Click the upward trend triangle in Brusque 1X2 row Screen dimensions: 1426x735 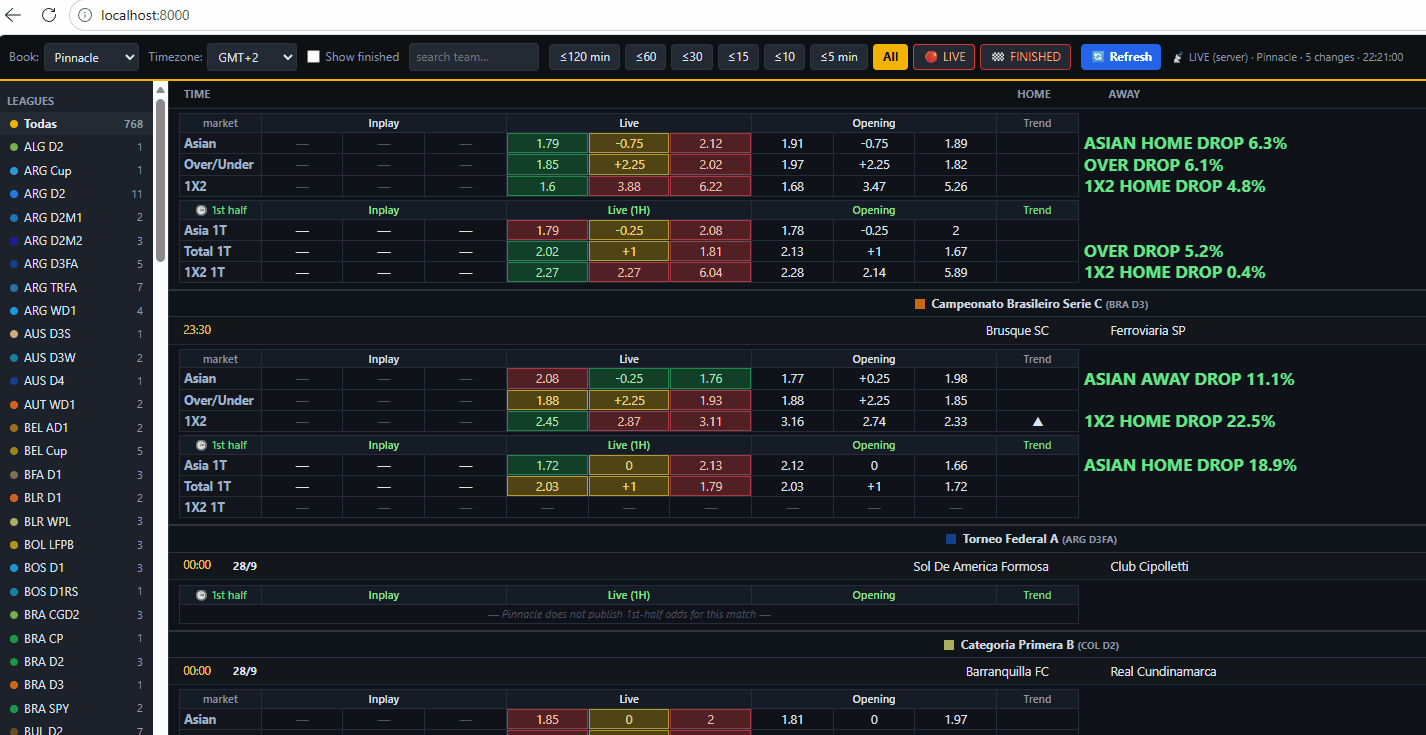click(1037, 422)
